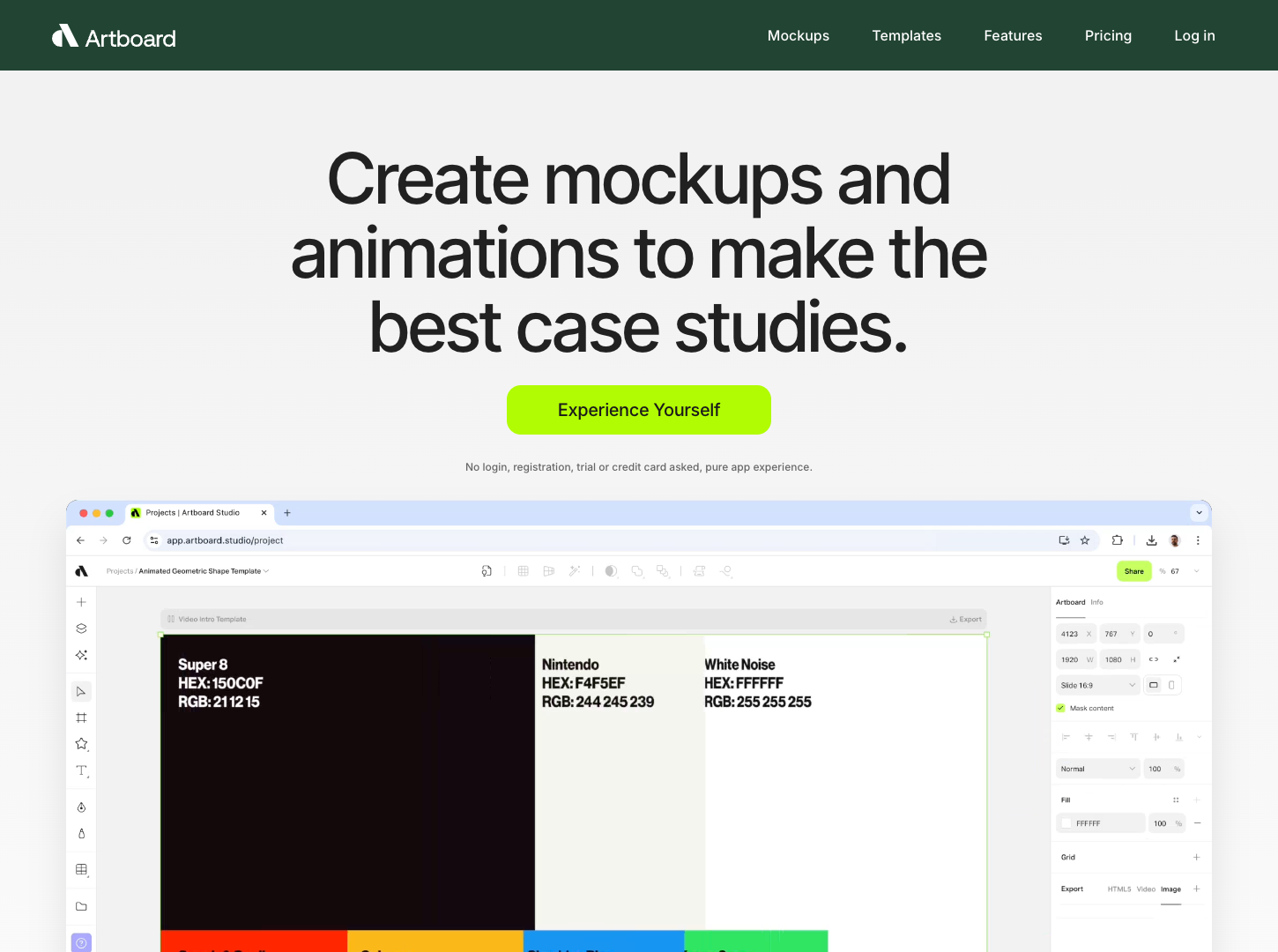Select the move/selection tool in left toolbar
This screenshot has width=1278, height=952.
click(81, 691)
